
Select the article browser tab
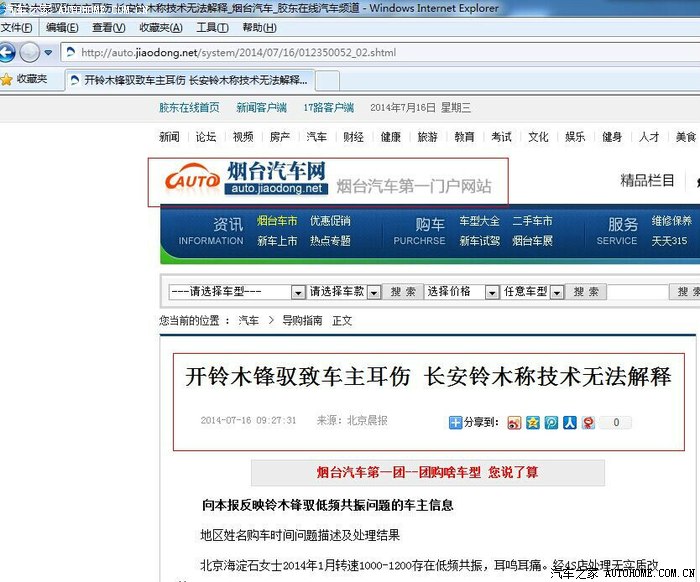[x=195, y=79]
